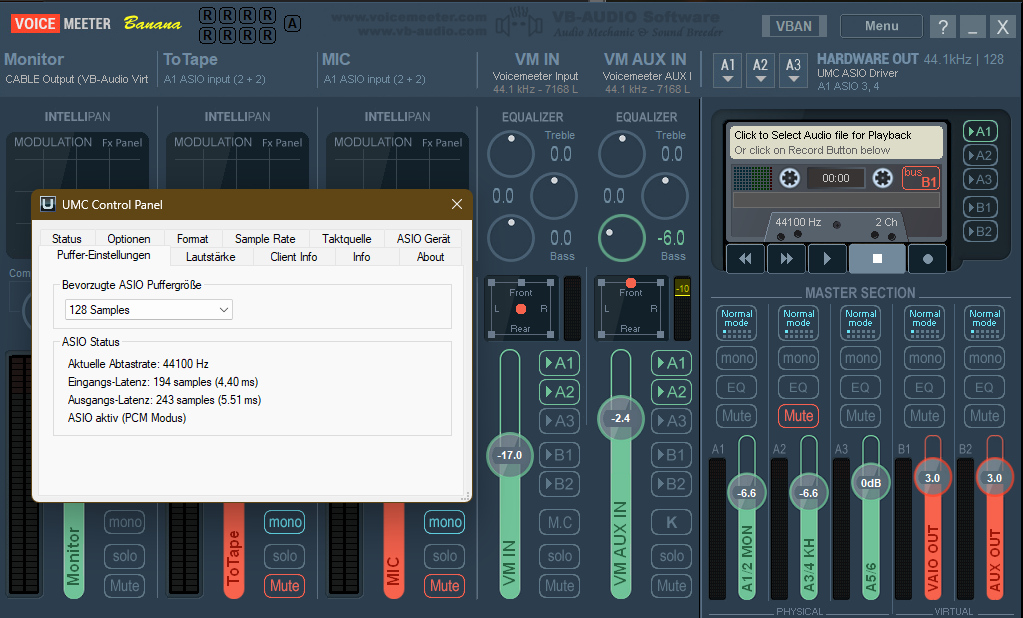1023x618 pixels.
Task: Click the VM AUX IN Bass knob
Action: tap(622, 238)
